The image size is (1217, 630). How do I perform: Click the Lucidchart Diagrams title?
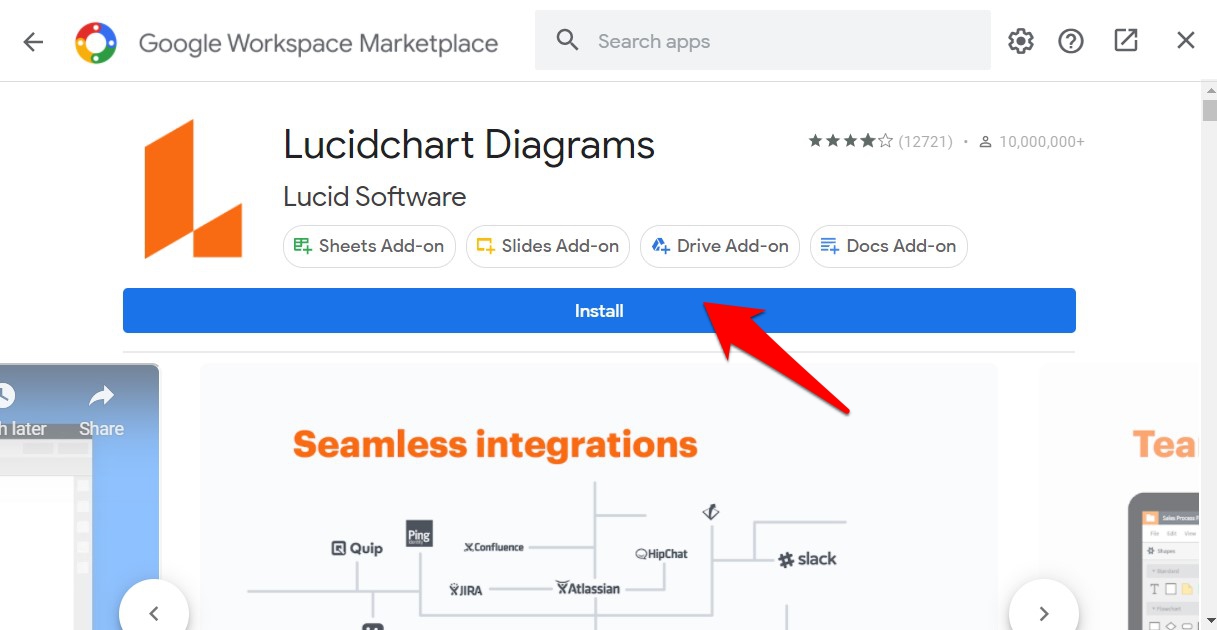click(469, 145)
